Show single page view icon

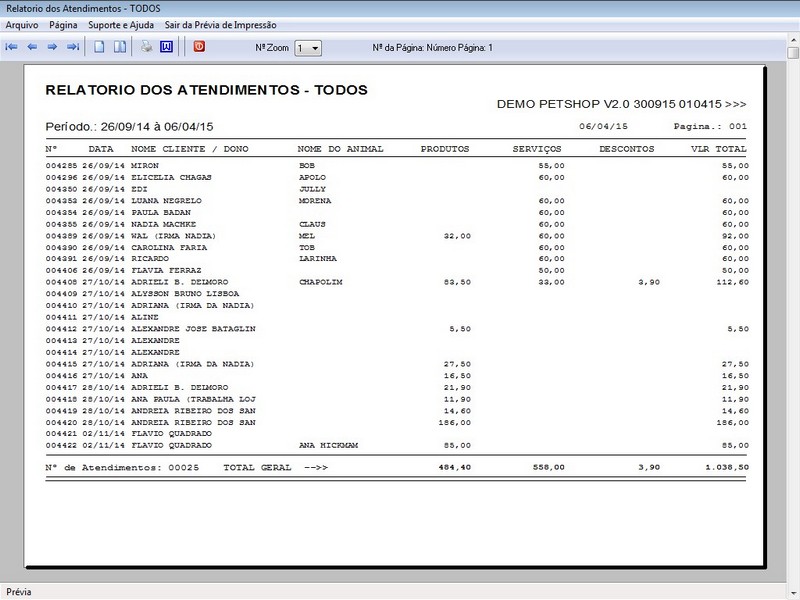tap(99, 47)
